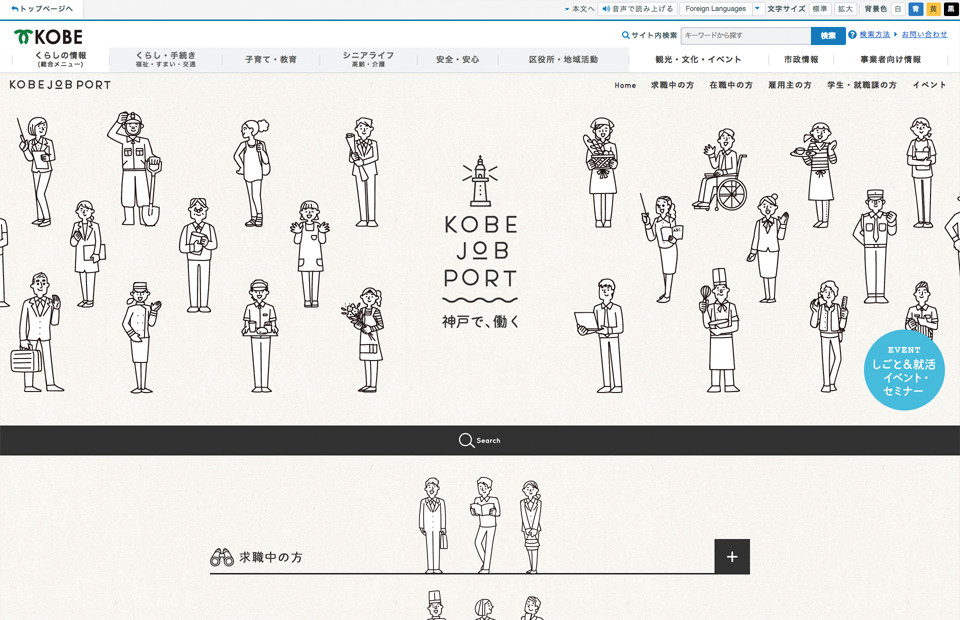Screen dimensions: 960x620
Task: Expand the 求職中の方 section with plus button
Action: click(x=732, y=556)
